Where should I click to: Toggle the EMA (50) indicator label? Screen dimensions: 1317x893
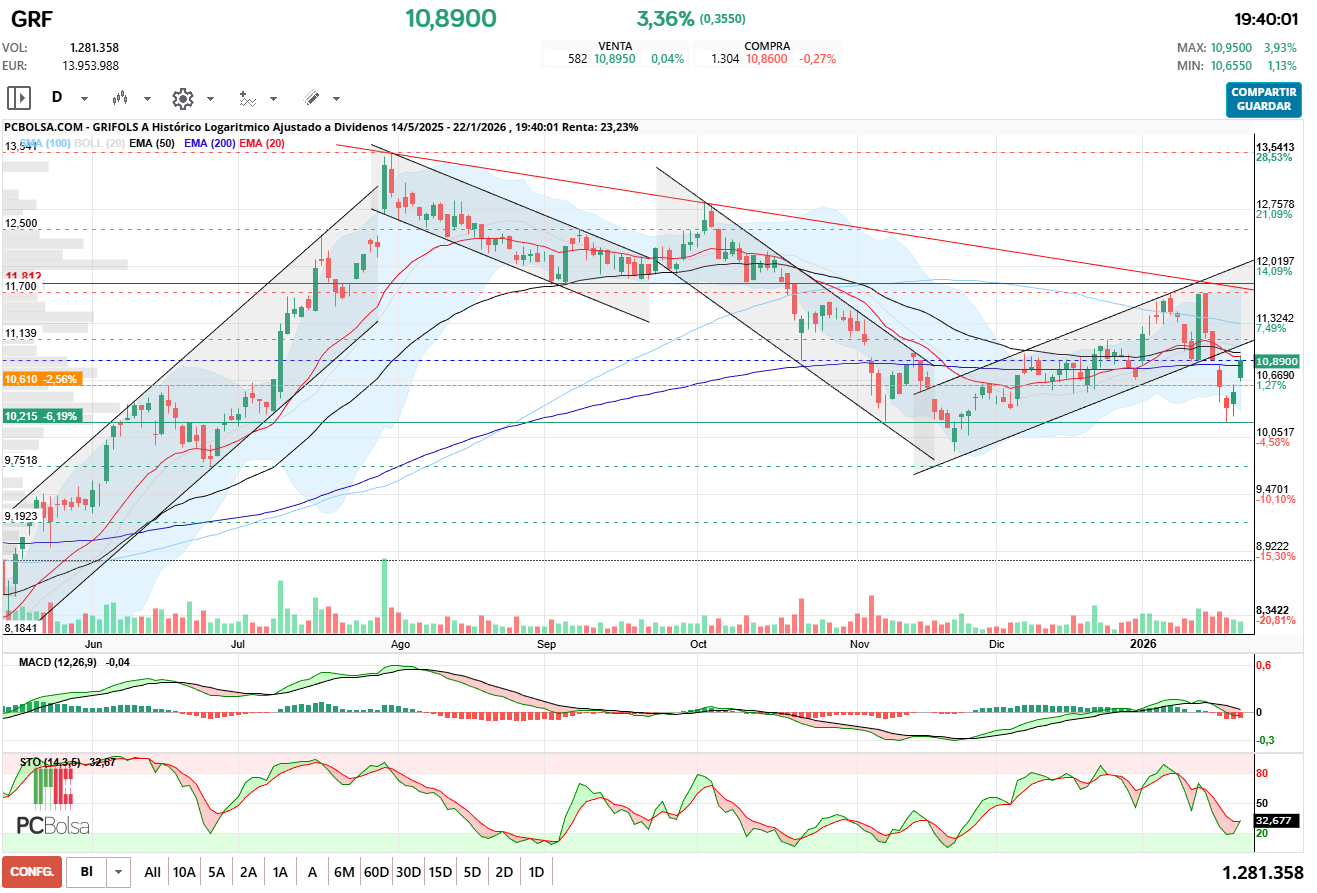(152, 144)
